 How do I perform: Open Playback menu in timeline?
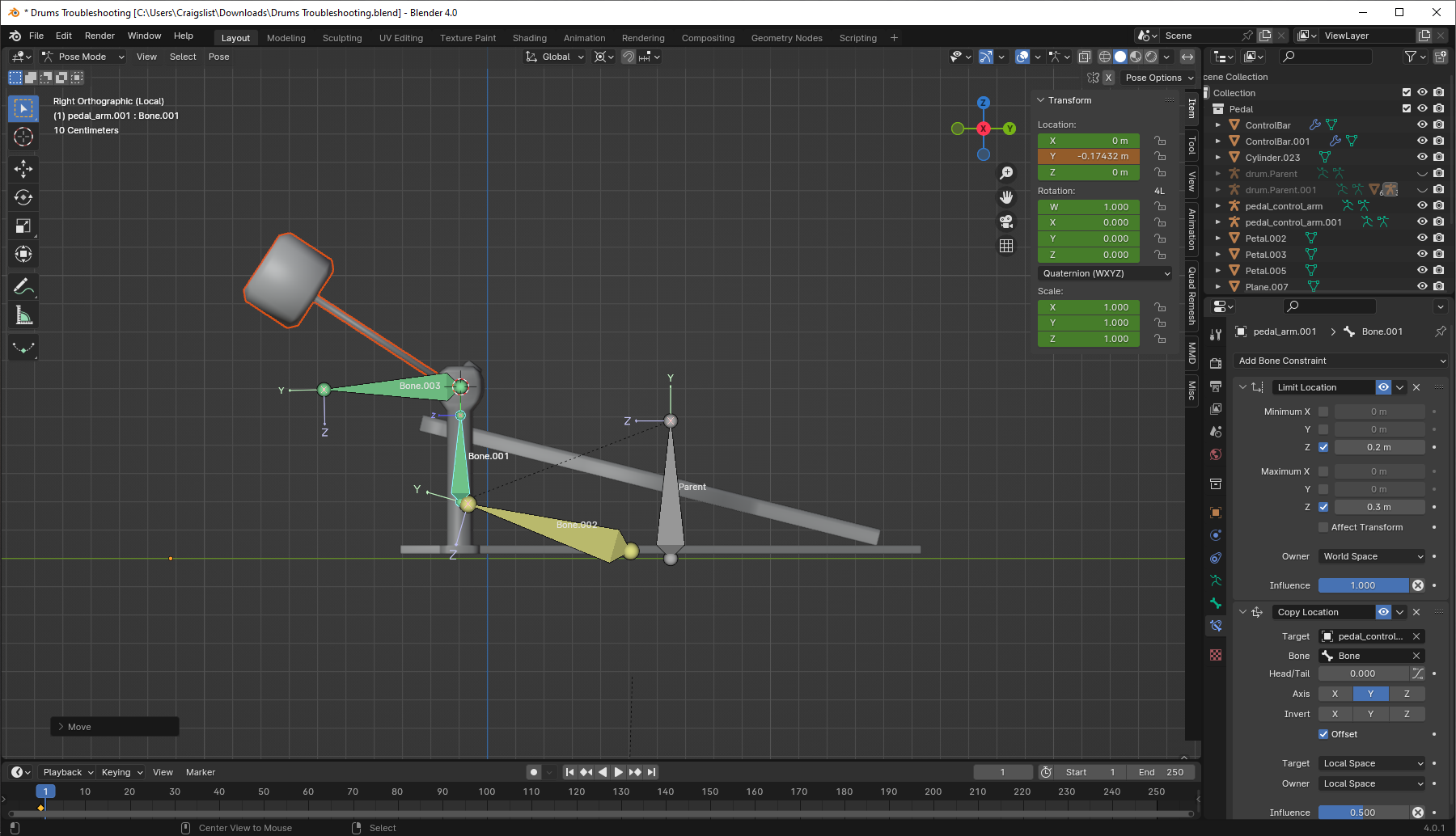(68, 772)
